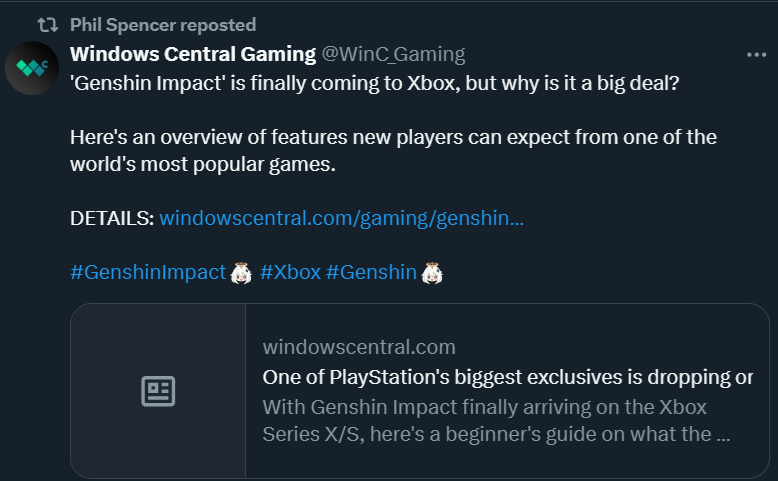The image size is (778, 481).
Task: Click the article placeholder icon in link card
Action: (158, 391)
